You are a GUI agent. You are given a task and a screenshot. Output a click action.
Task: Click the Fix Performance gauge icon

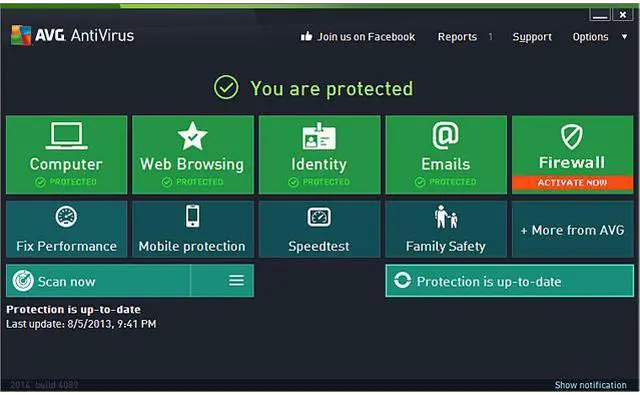pos(66,217)
